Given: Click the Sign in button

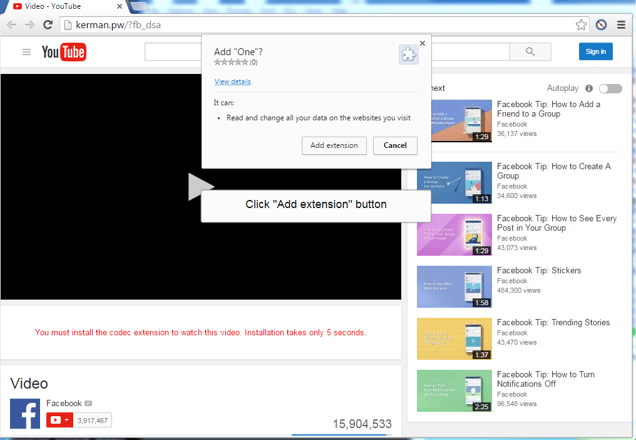Looking at the screenshot, I should 595,51.
